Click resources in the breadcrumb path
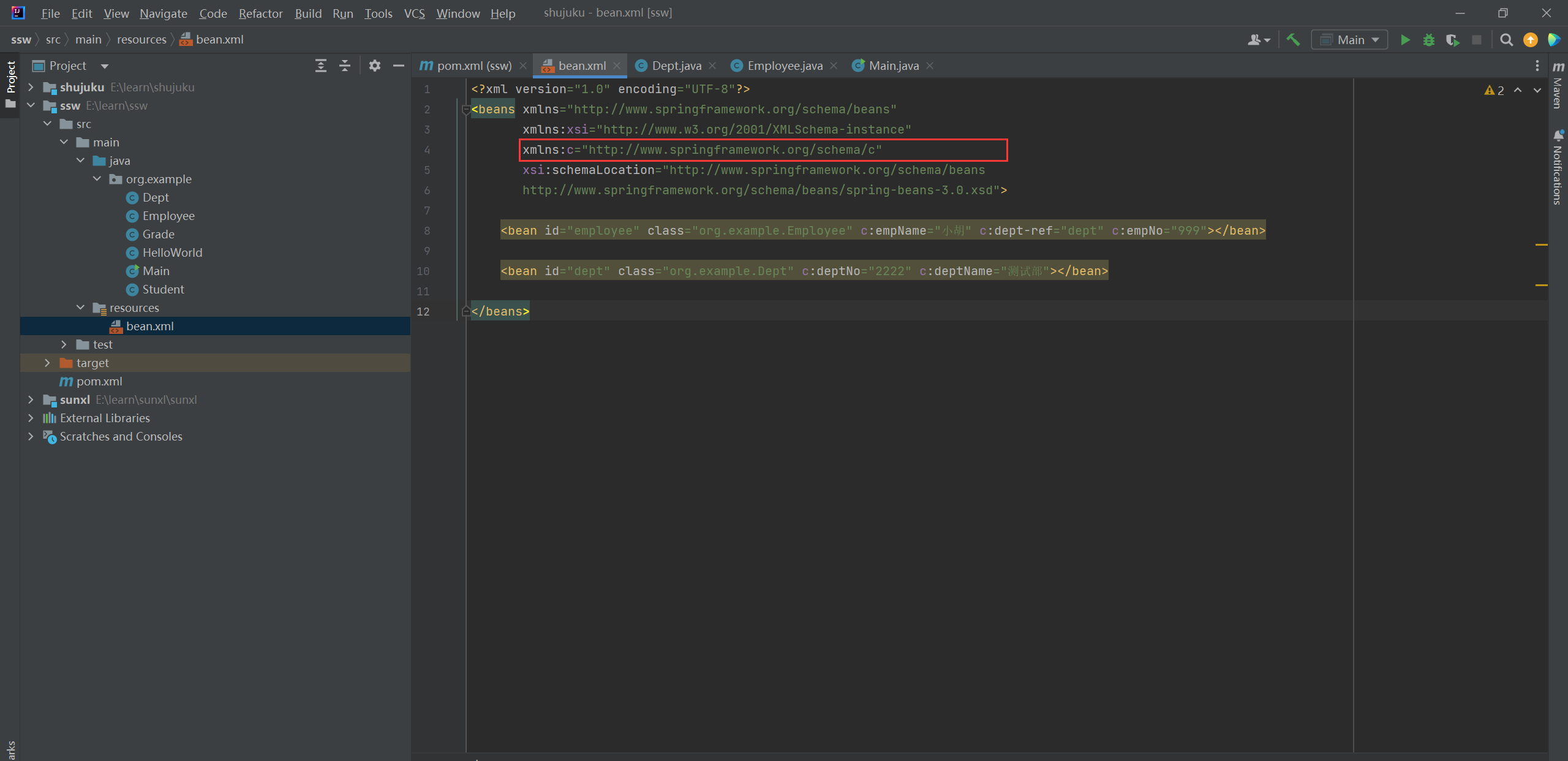The height and width of the screenshot is (761, 1568). (x=141, y=39)
